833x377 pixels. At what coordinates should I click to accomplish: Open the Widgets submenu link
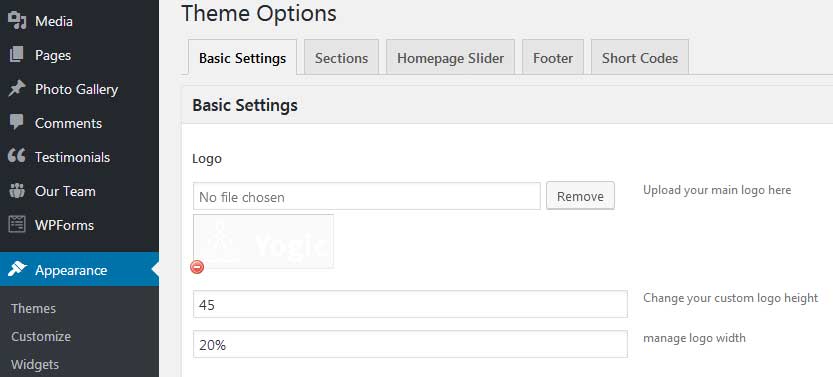(35, 365)
